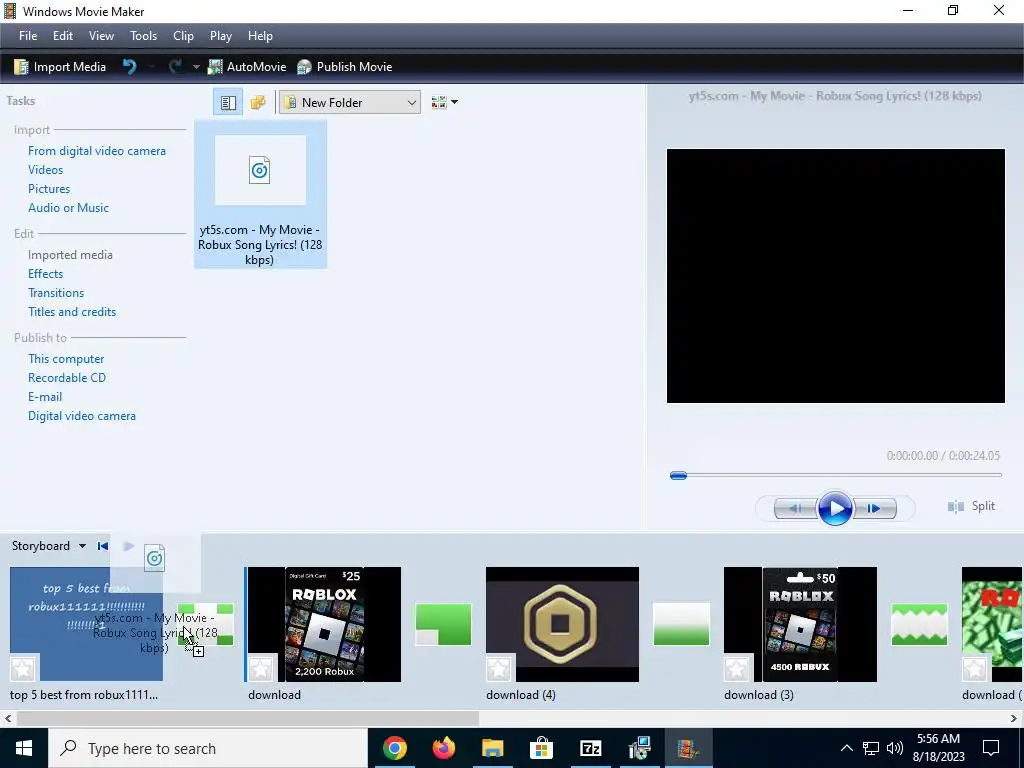Toggle the Tasks pane view icon
The width and height of the screenshot is (1024, 768).
(228, 103)
